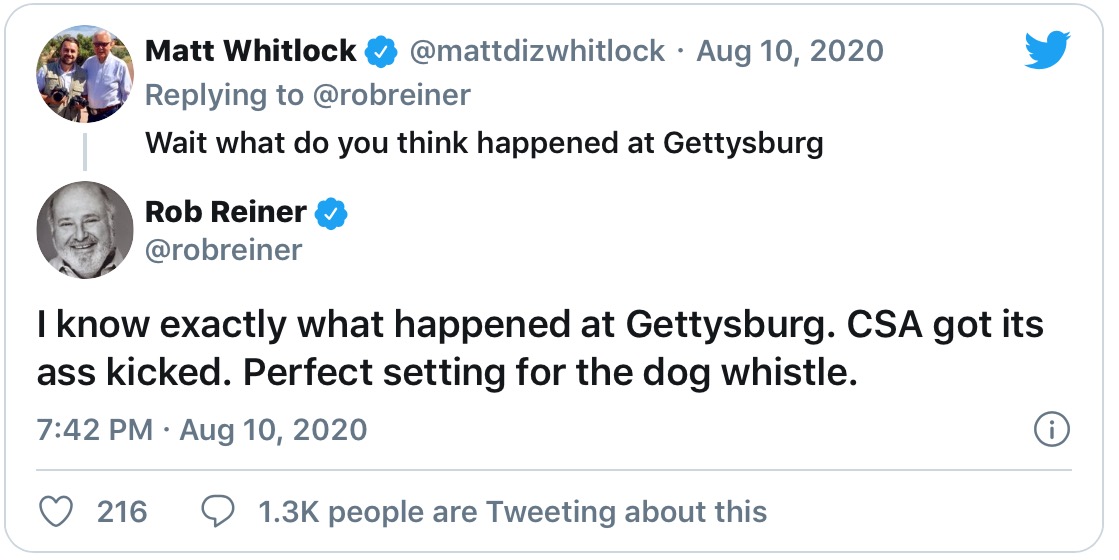Click the info circle icon
The height and width of the screenshot is (560, 1119).
point(1052,429)
